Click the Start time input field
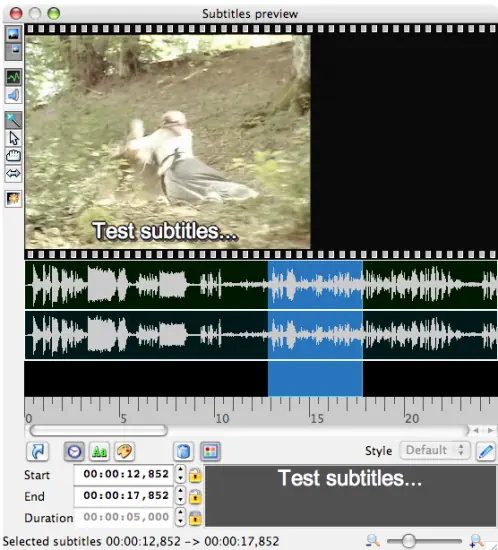 point(124,474)
